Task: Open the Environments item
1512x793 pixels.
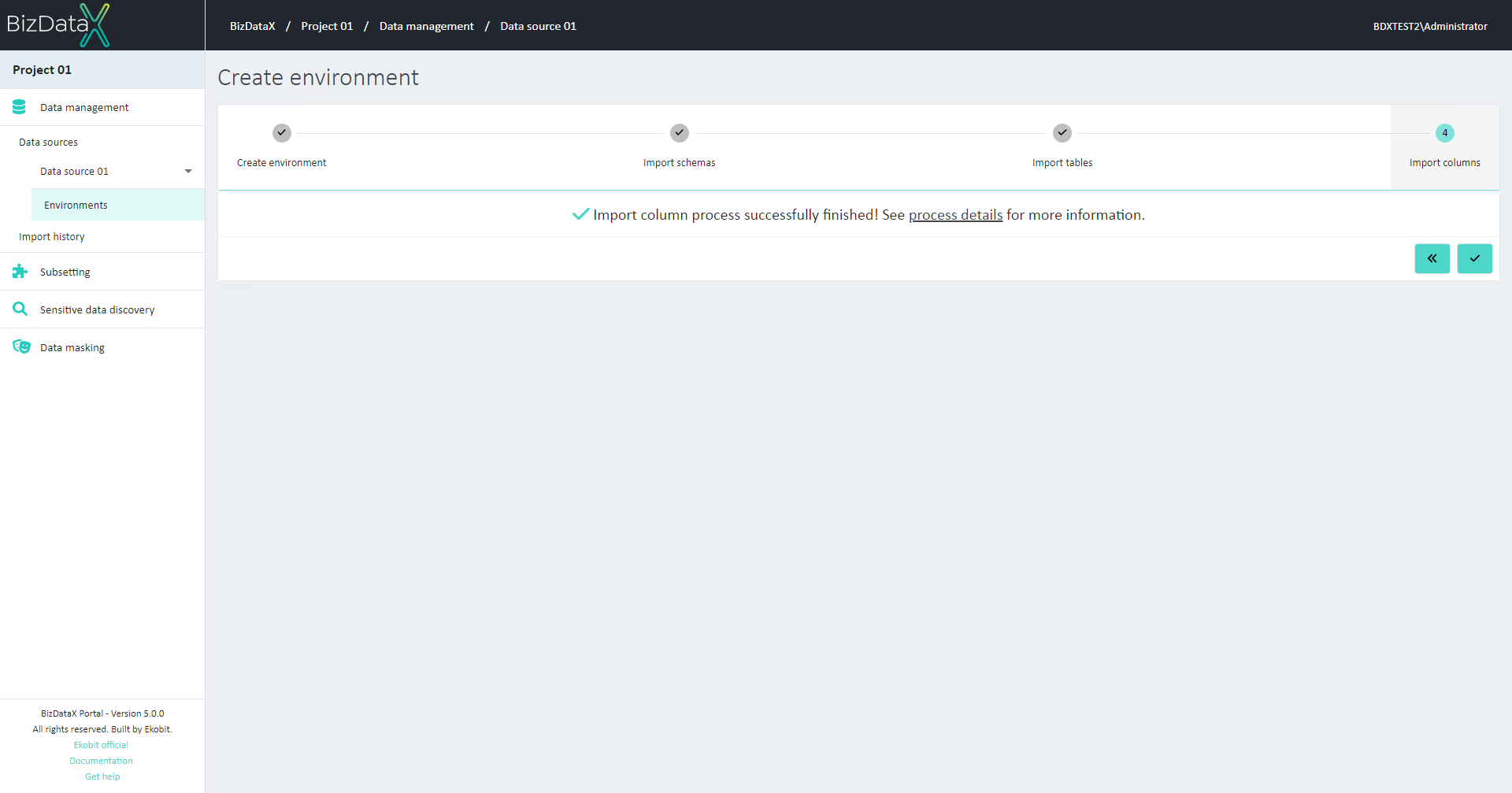Action: [118, 205]
